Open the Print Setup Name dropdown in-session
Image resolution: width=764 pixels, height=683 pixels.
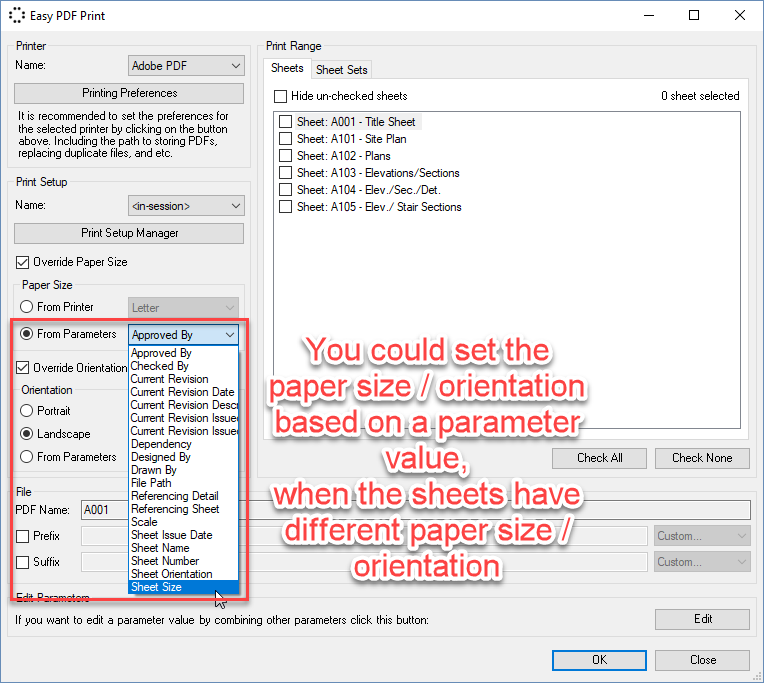click(186, 206)
